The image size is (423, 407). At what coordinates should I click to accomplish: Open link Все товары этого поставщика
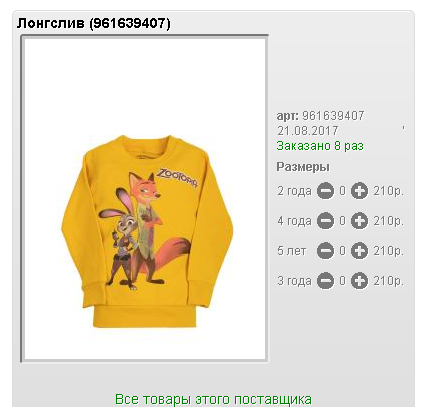[x=213, y=399]
